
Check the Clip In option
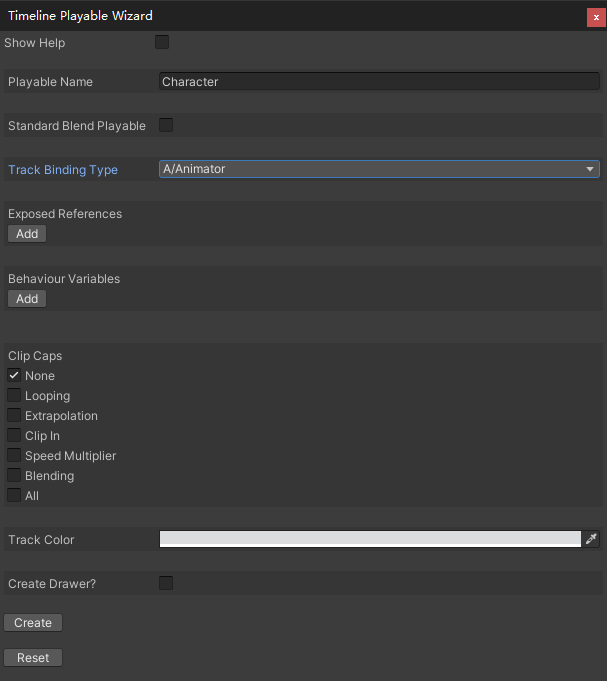(14, 435)
